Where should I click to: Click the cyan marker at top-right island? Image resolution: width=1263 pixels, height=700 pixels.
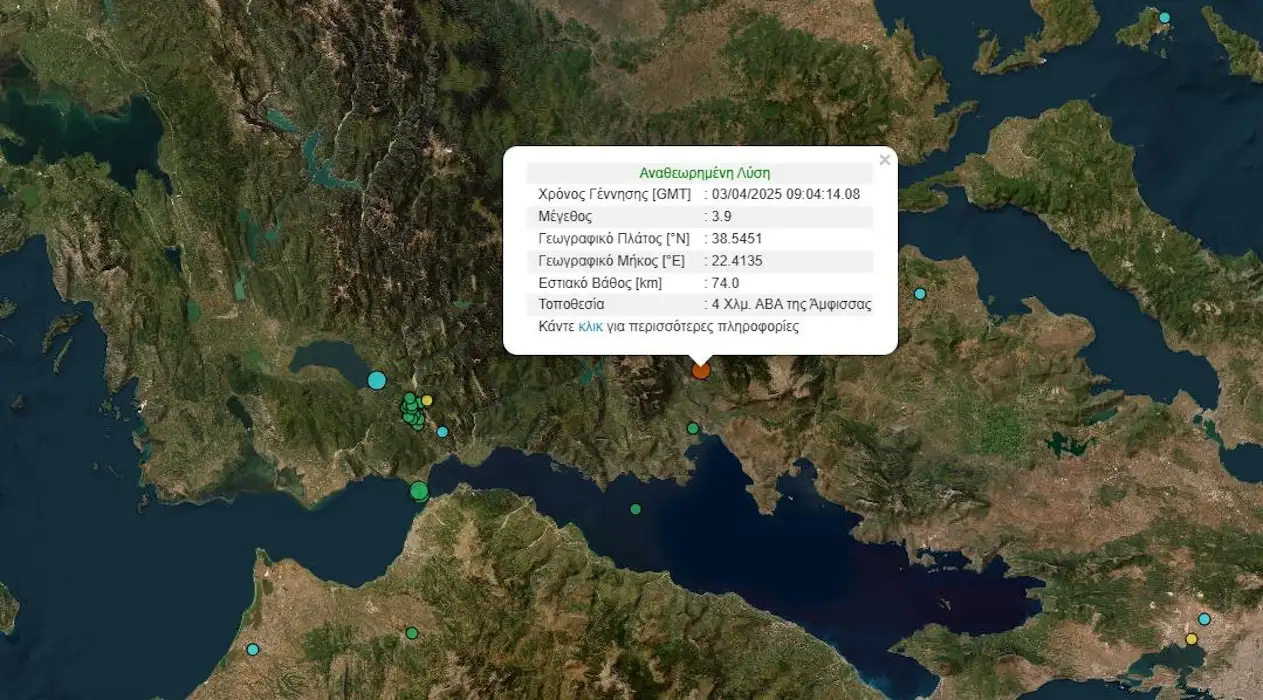1164,18
